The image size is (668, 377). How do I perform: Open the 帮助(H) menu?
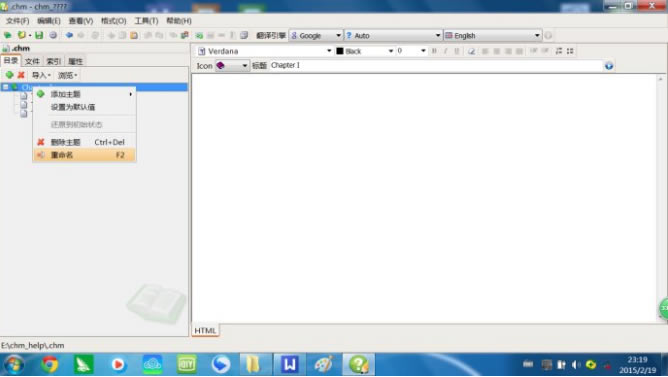[179, 21]
